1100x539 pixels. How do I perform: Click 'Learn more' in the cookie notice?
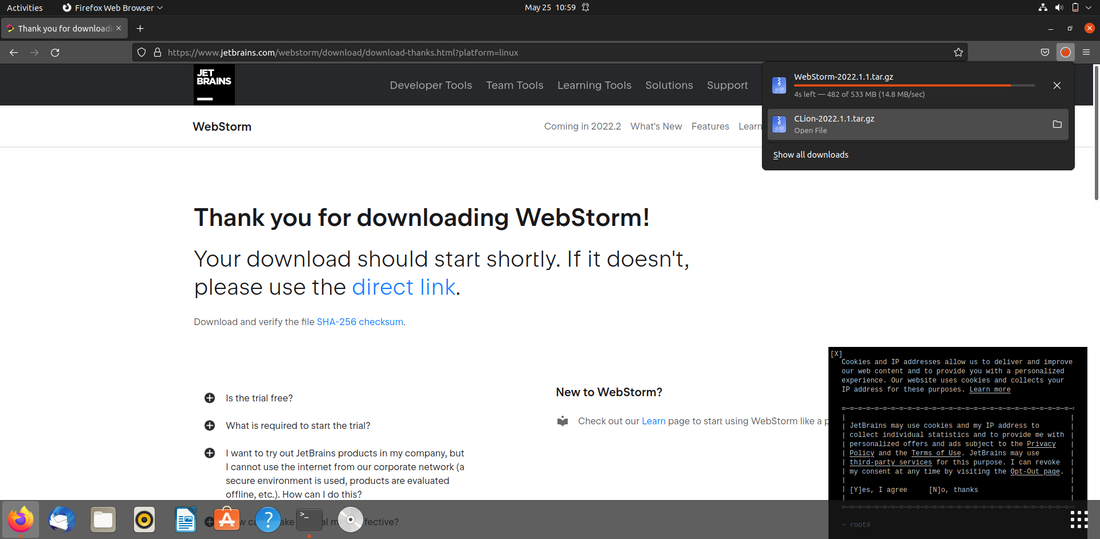click(x=990, y=389)
